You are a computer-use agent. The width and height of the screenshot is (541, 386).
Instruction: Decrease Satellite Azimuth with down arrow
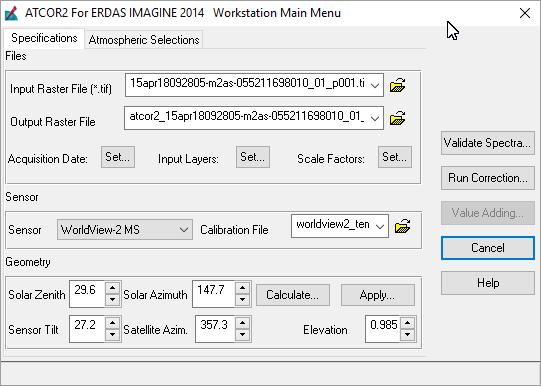tap(243, 335)
